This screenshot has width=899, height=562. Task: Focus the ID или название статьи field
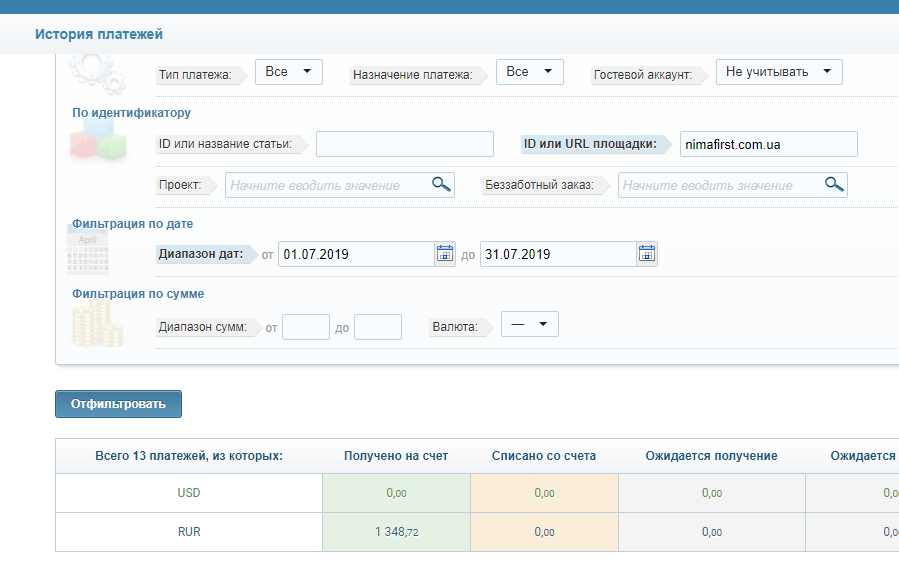[x=404, y=144]
